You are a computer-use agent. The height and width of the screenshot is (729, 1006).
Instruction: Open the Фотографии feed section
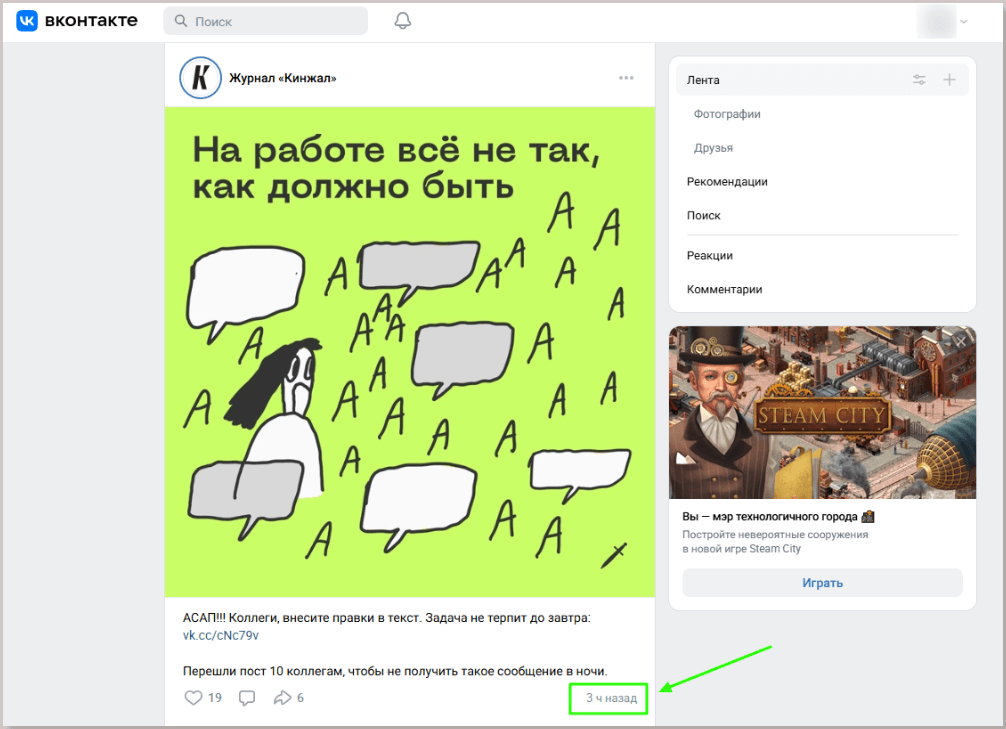[727, 114]
